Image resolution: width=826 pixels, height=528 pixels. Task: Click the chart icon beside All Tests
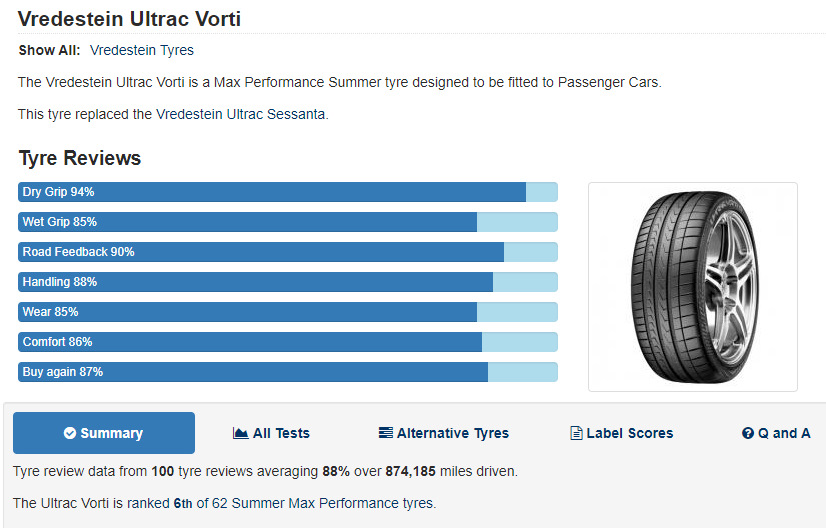240,433
